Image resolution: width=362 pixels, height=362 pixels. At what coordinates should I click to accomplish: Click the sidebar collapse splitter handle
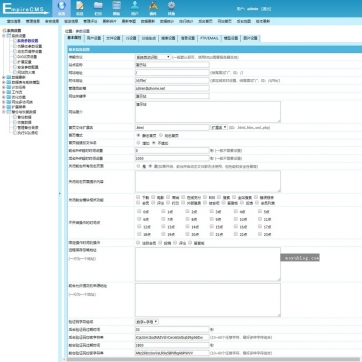point(60,193)
